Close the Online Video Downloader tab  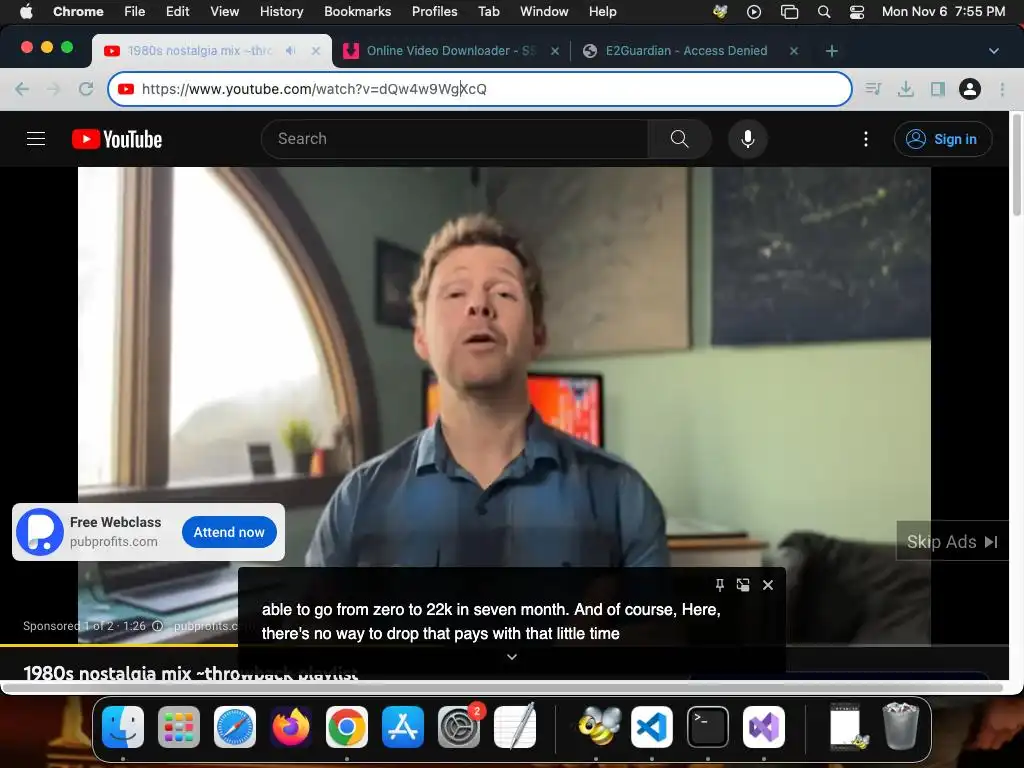pyautogui.click(x=555, y=50)
